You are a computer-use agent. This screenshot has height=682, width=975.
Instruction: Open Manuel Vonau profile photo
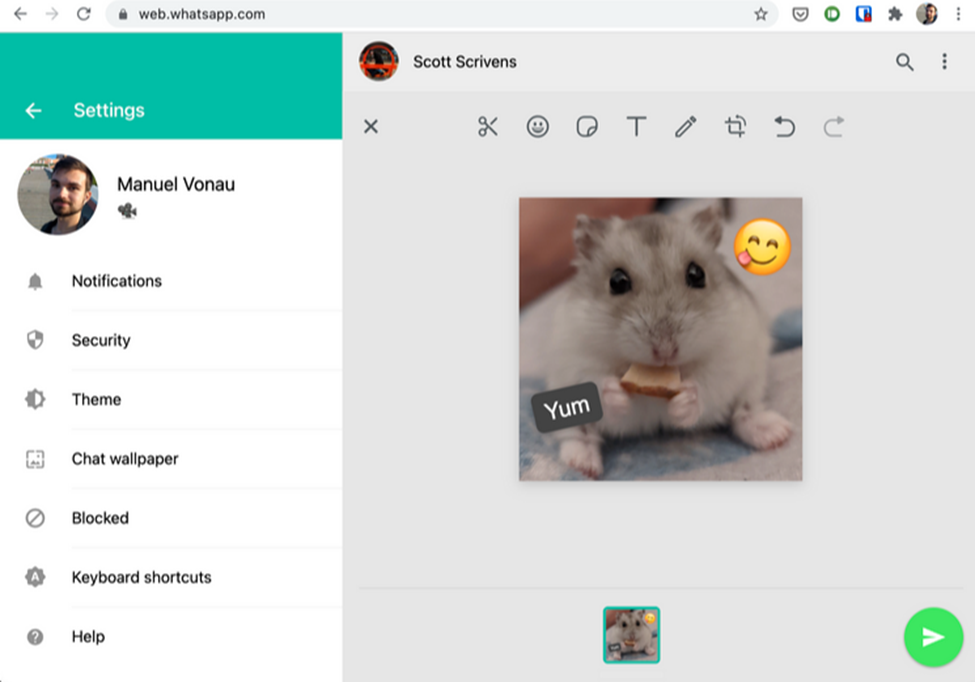(58, 195)
